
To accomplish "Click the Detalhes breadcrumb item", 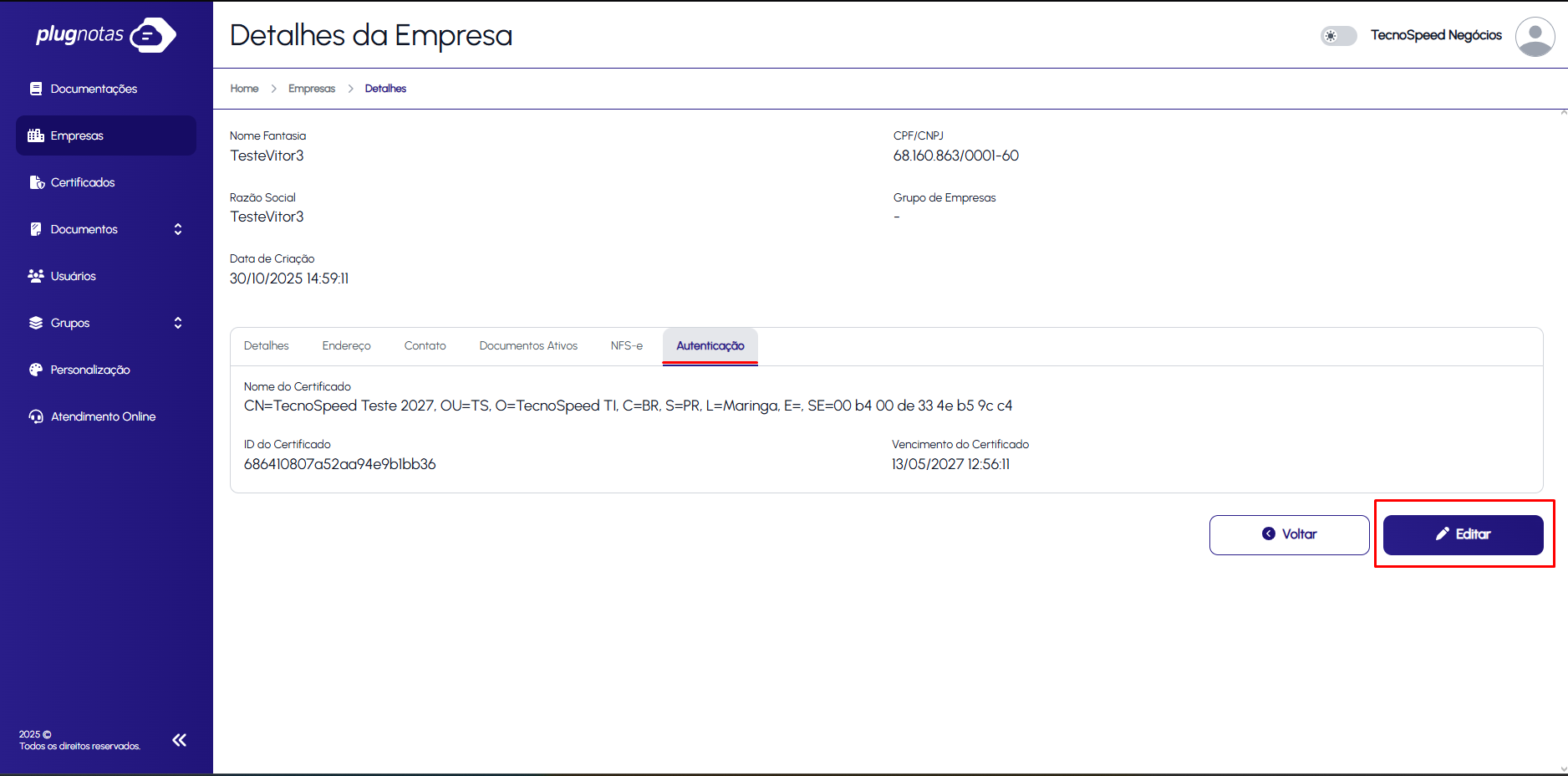I will 385,89.
